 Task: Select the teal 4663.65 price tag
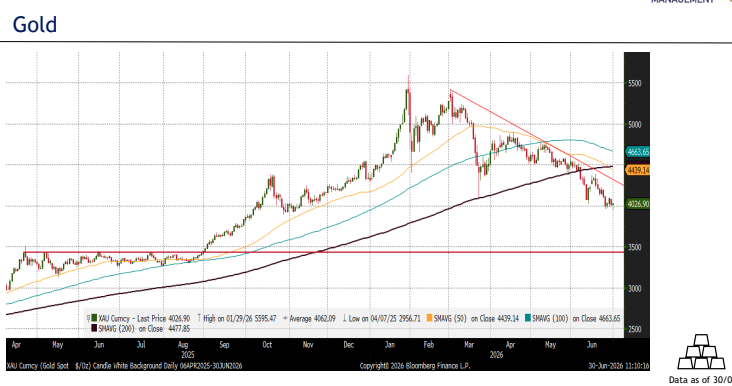point(638,152)
